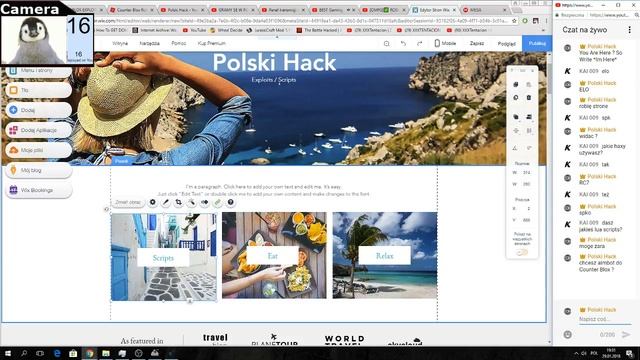Click the I'm a paragraph text block

(264, 191)
